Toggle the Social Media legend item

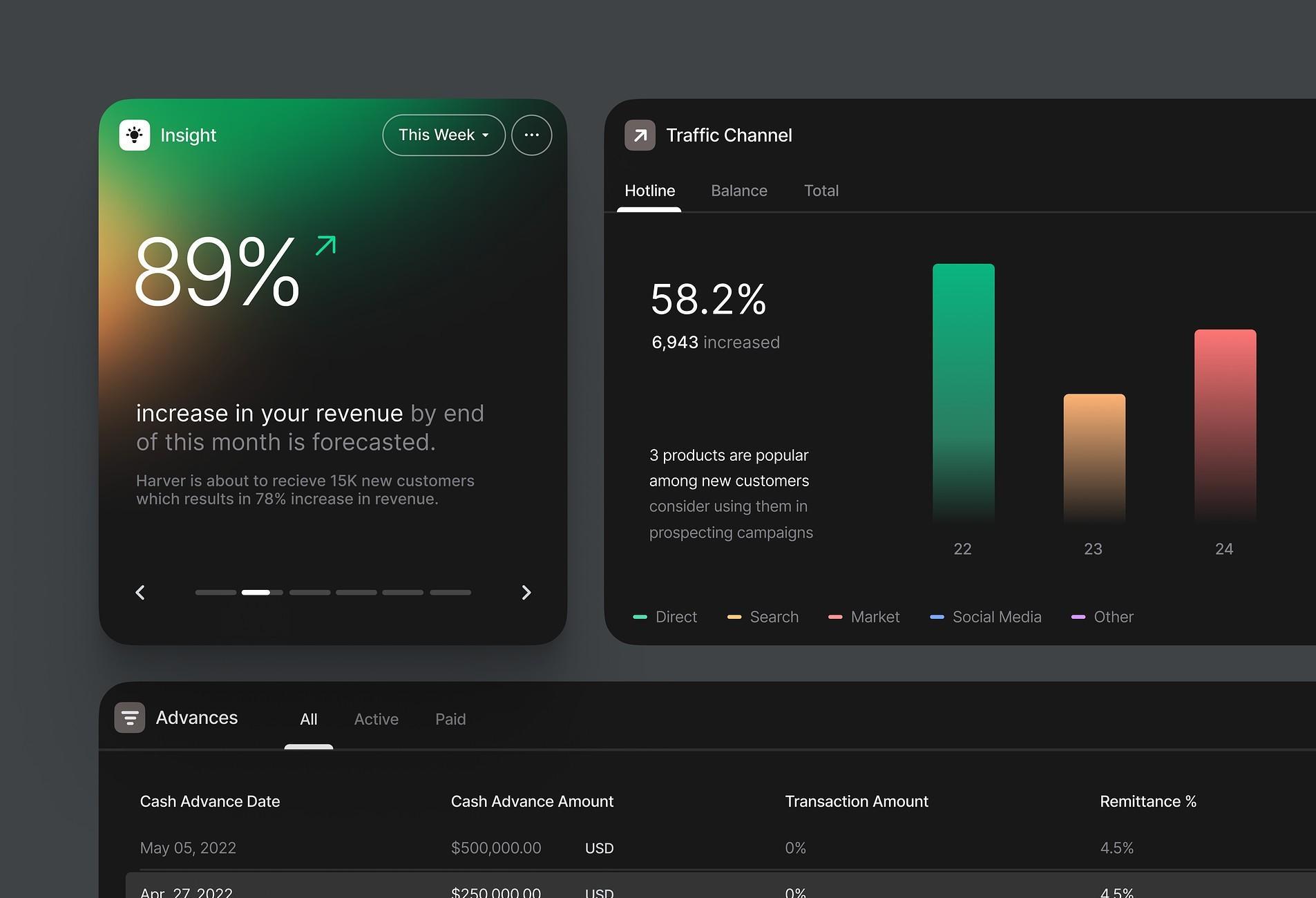(x=985, y=617)
